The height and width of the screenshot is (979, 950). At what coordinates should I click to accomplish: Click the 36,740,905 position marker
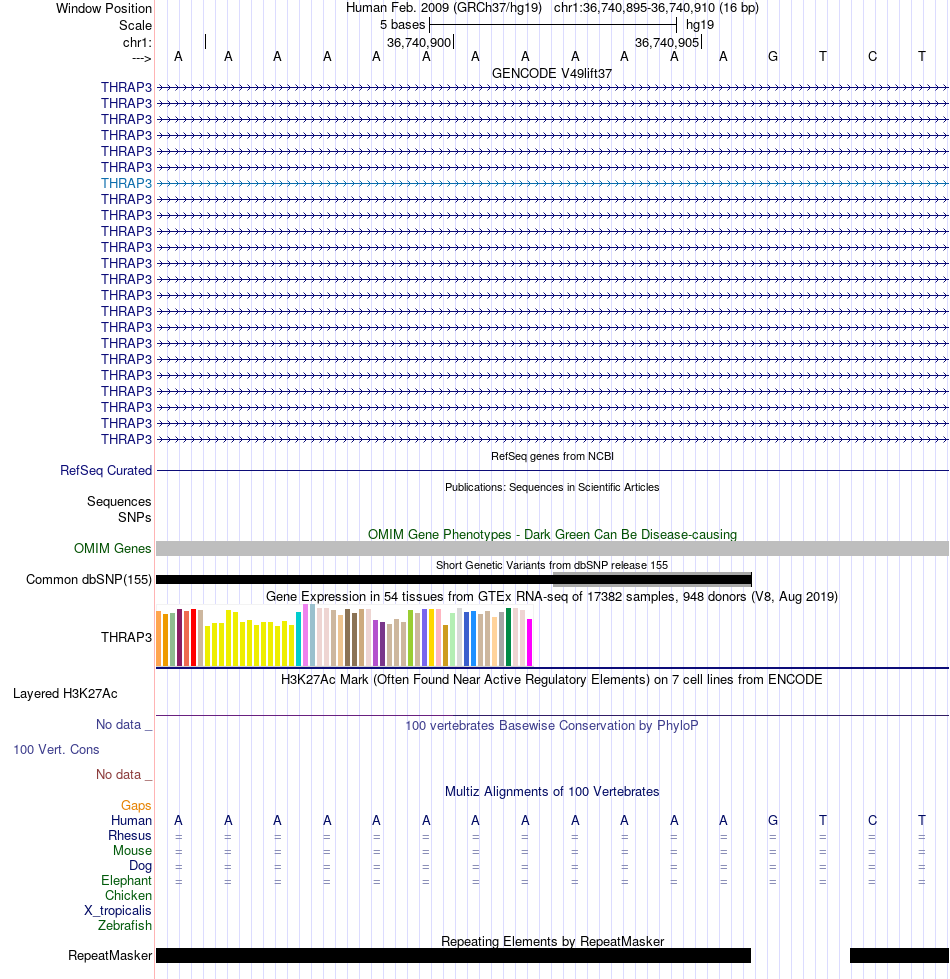click(x=667, y=42)
